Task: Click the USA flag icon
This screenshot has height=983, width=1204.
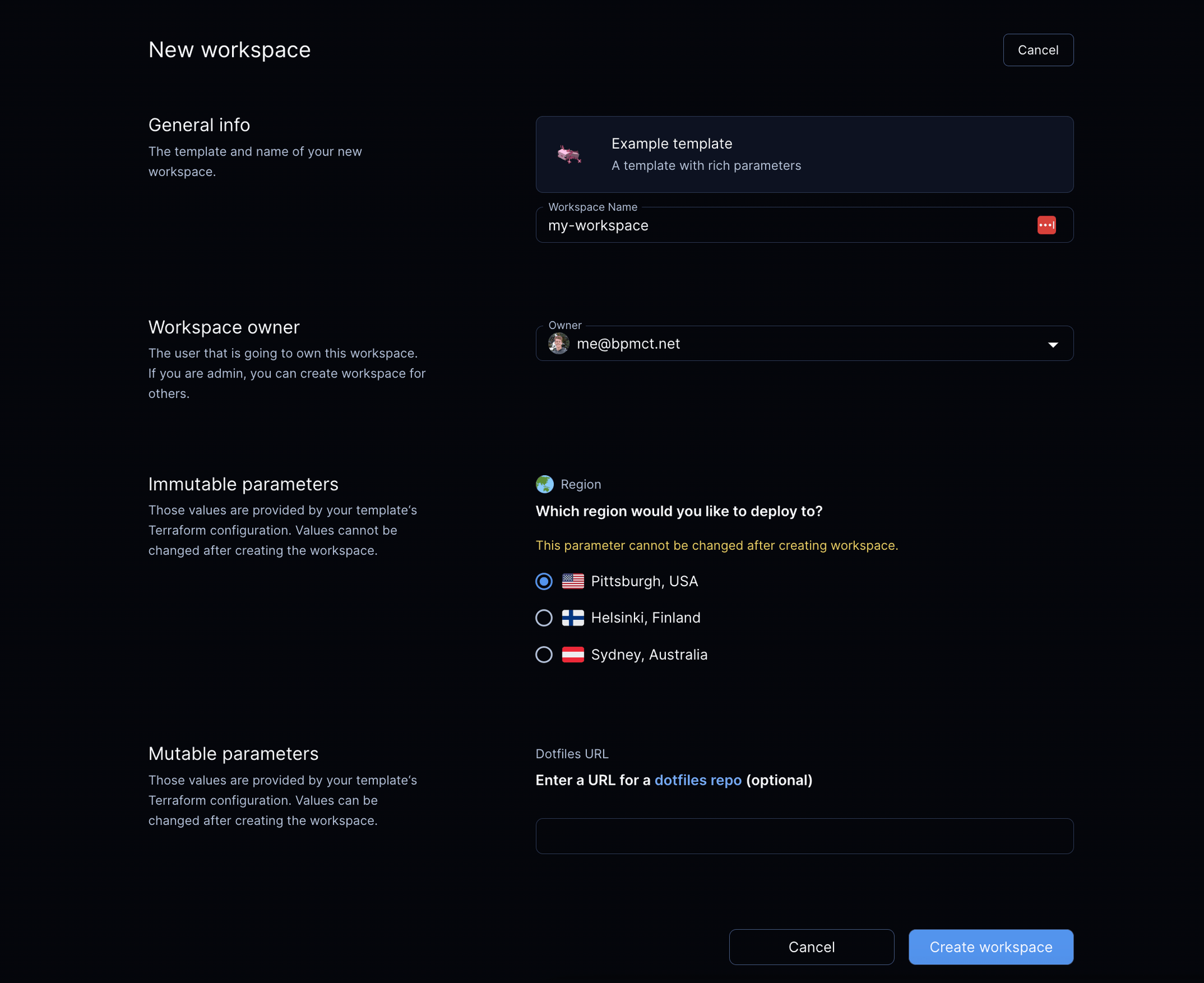Action: (573, 581)
